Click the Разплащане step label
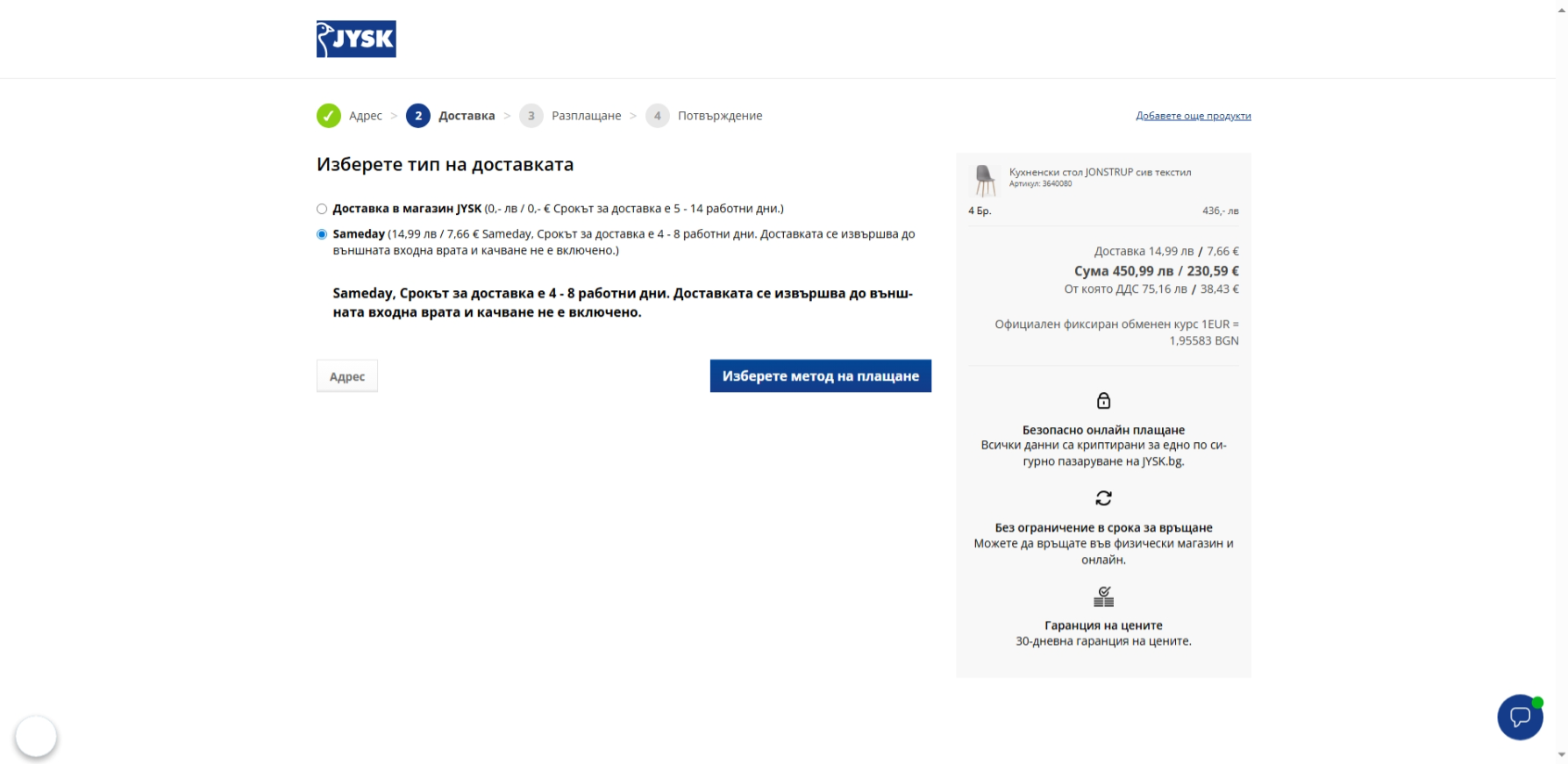 pos(586,116)
